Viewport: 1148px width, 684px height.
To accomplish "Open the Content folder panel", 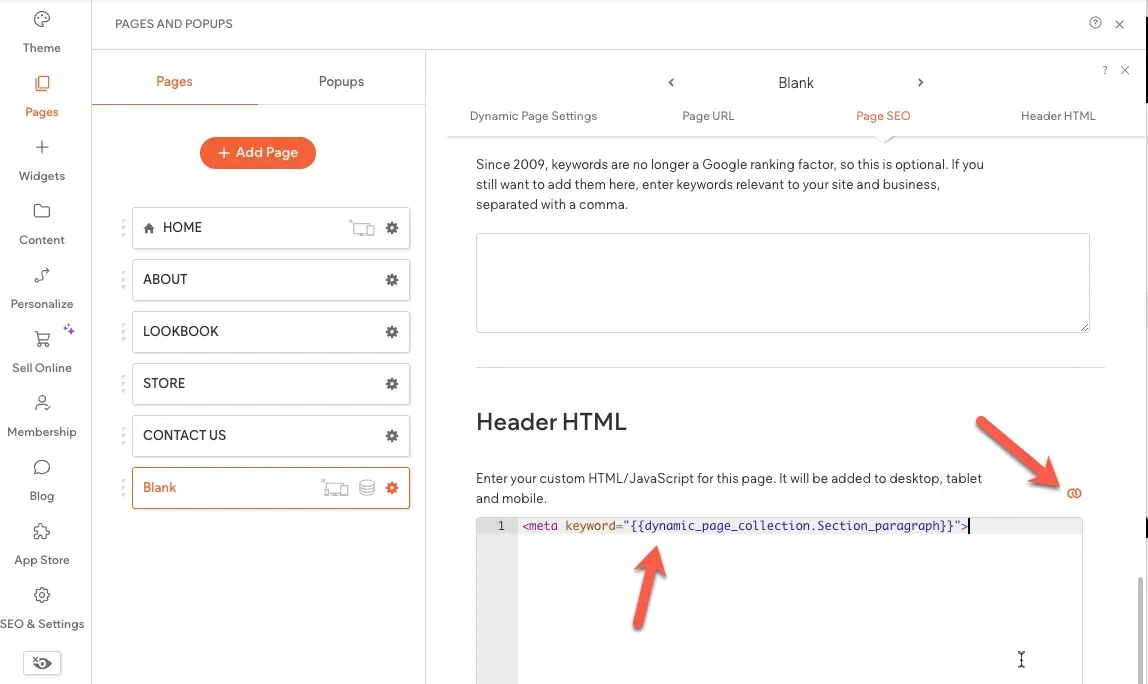I will [x=42, y=225].
